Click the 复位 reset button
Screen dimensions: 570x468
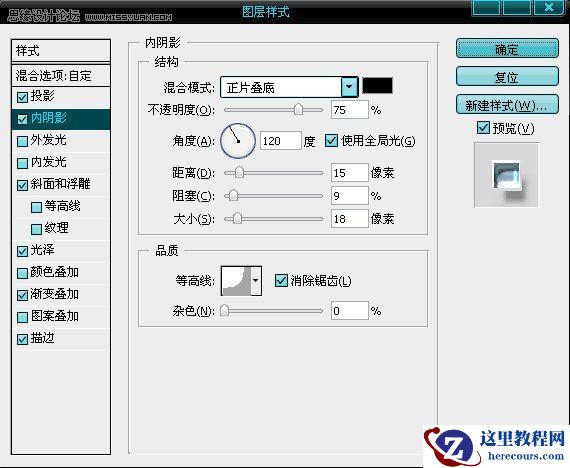pyautogui.click(x=507, y=76)
